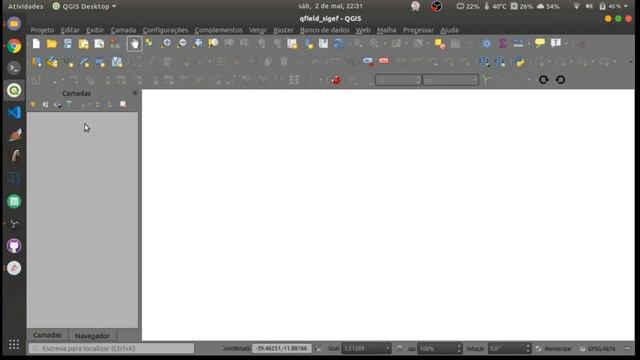The width and height of the screenshot is (640, 360).
Task: Select the Text Annotation tool
Action: pyautogui.click(x=556, y=43)
